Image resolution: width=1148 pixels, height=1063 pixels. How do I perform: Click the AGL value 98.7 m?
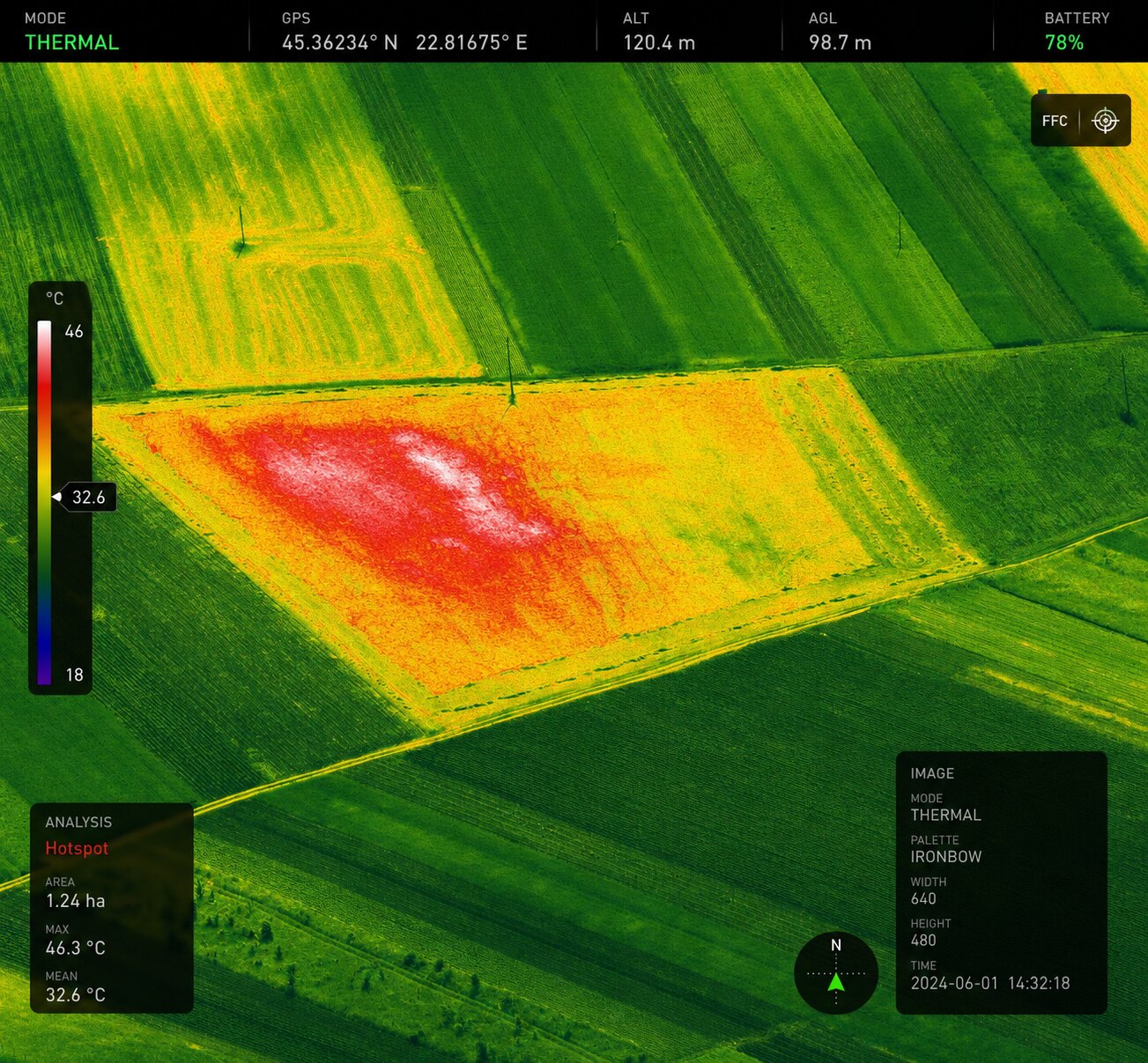pyautogui.click(x=840, y=42)
